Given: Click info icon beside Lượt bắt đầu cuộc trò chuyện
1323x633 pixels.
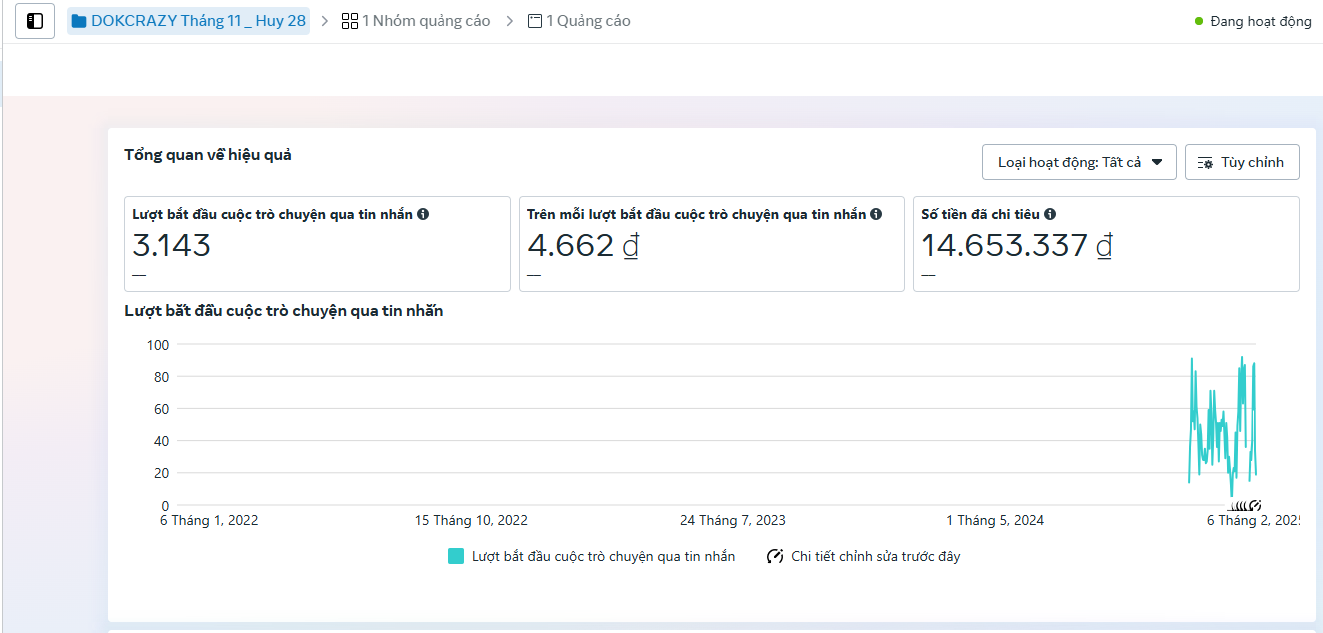Looking at the screenshot, I should 423,214.
